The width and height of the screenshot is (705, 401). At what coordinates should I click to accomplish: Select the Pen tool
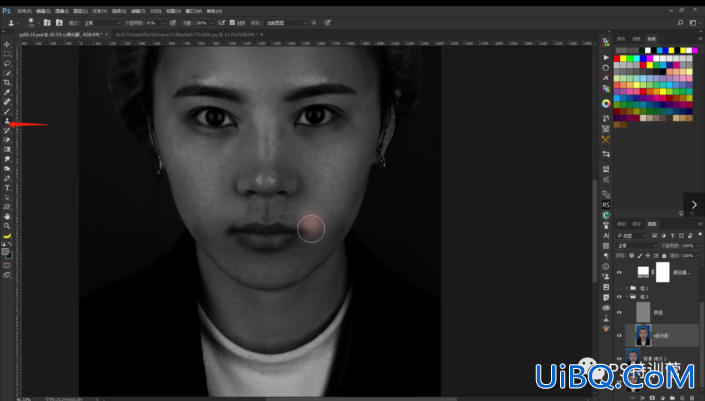click(x=7, y=178)
